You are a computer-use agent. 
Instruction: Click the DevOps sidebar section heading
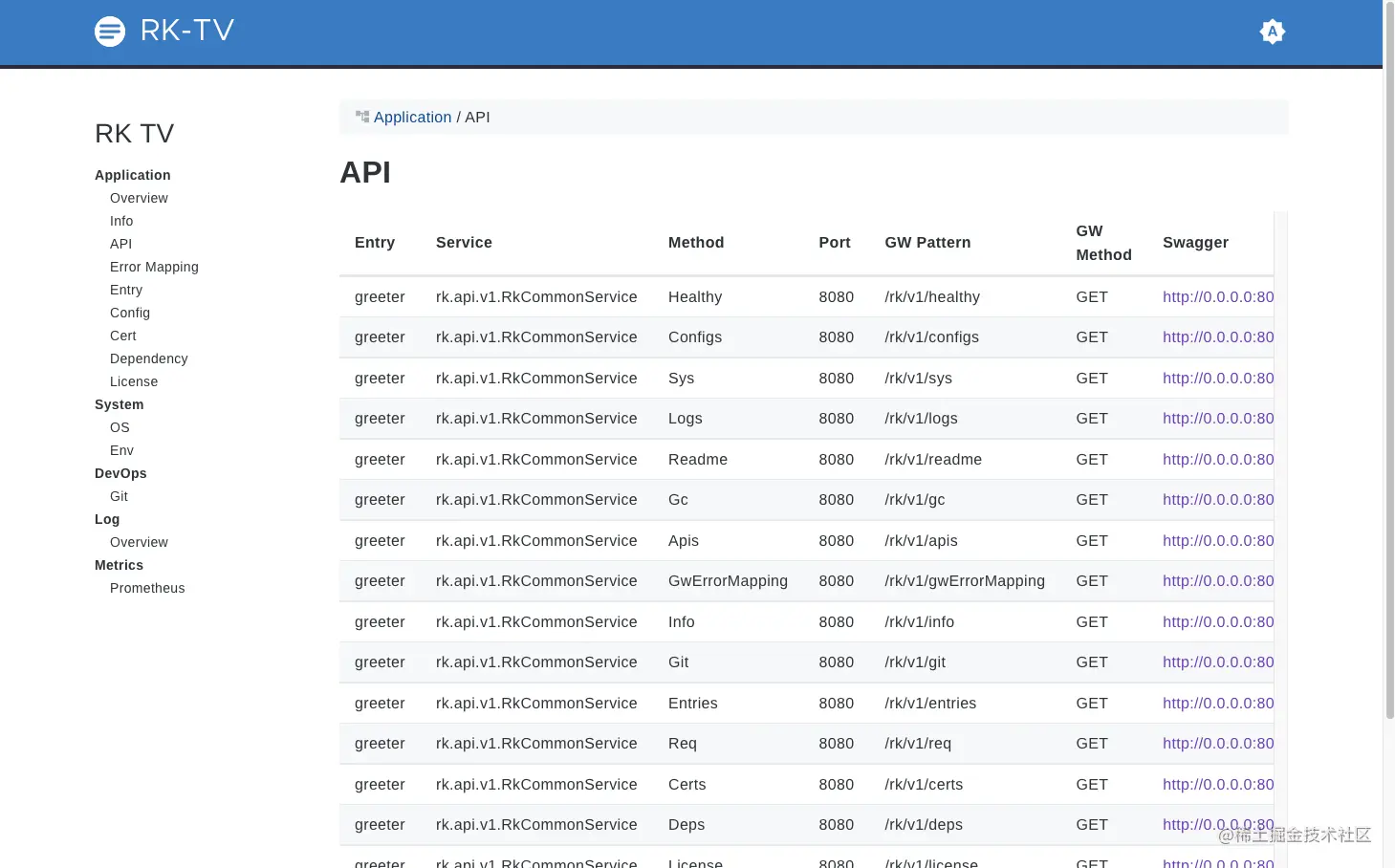pos(120,473)
